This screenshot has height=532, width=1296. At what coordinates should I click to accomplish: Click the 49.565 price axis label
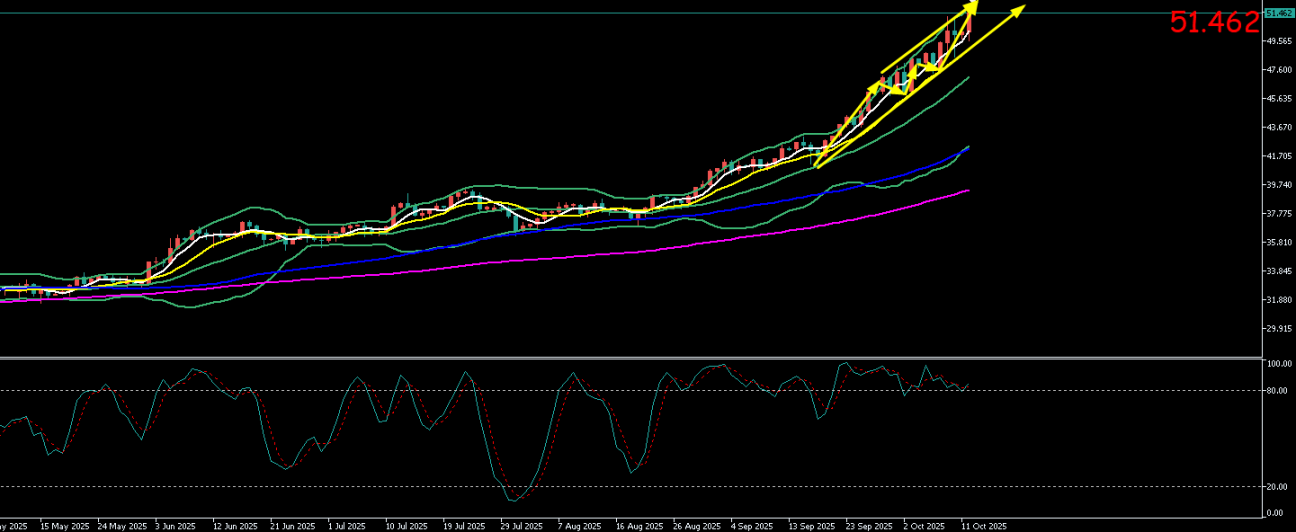(1279, 41)
